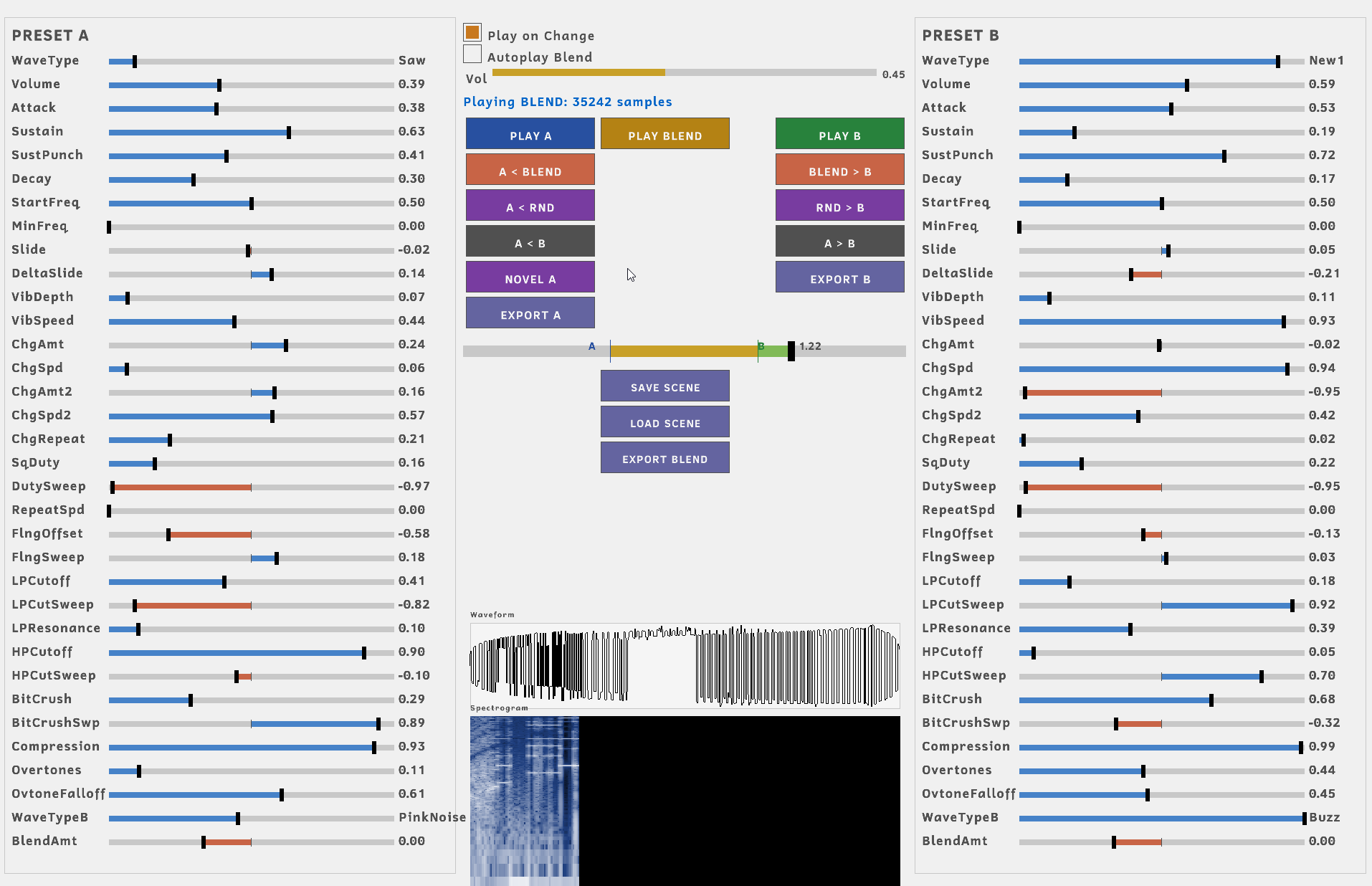Click the Waveform display
Screen dimensions: 1372x886
coord(685,665)
